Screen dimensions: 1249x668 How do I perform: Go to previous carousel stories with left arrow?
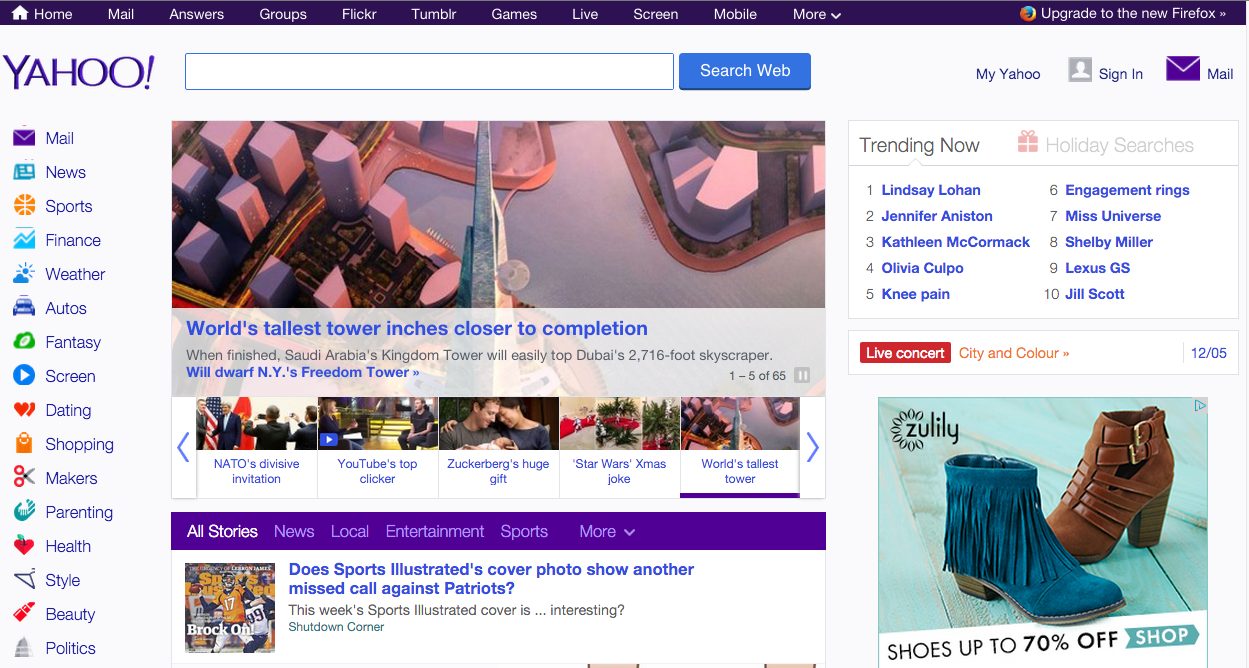point(183,447)
